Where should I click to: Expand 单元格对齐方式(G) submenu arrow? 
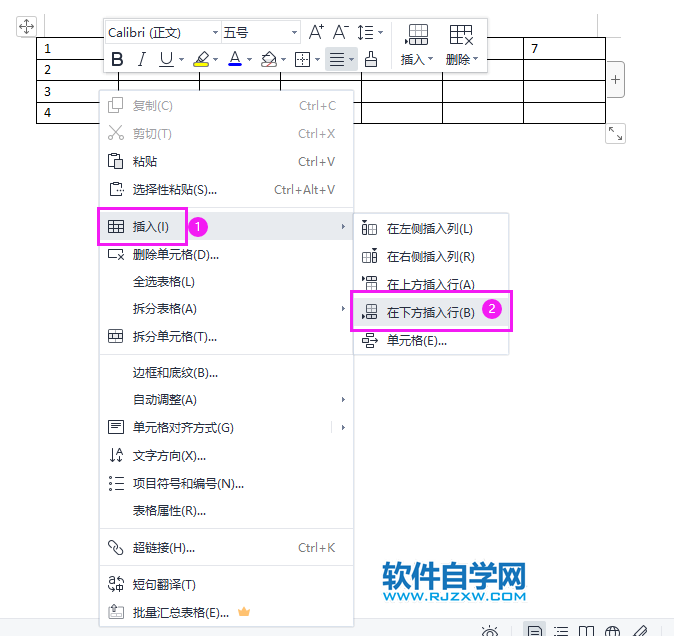(x=343, y=428)
